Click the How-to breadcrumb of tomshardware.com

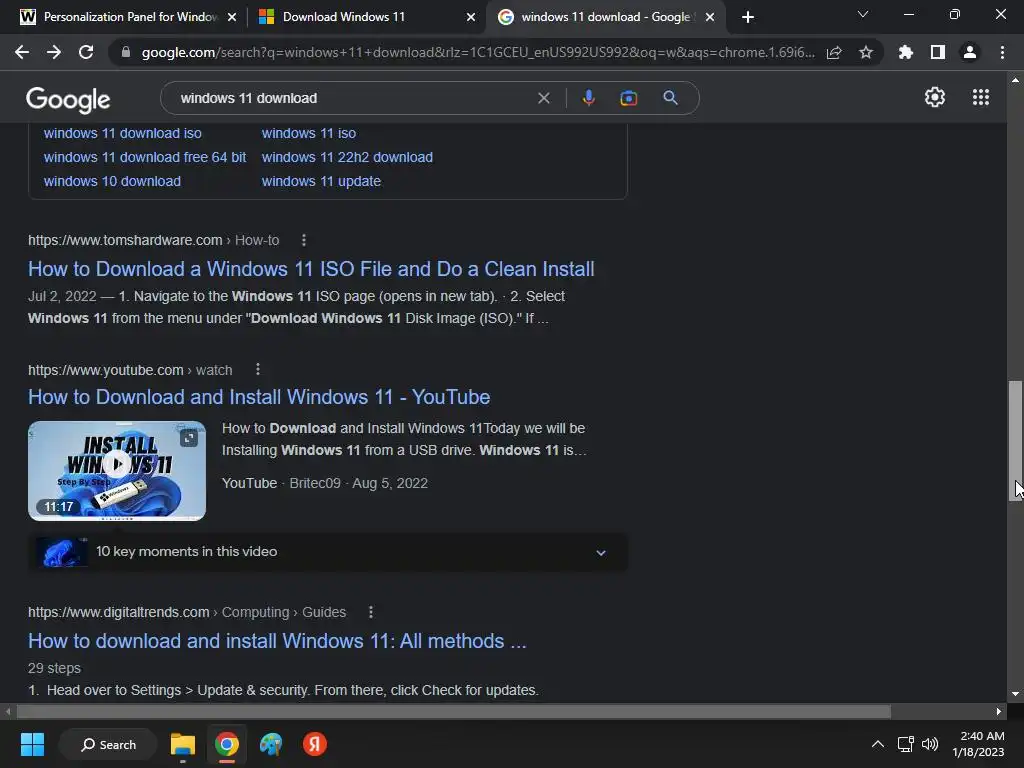coord(257,240)
